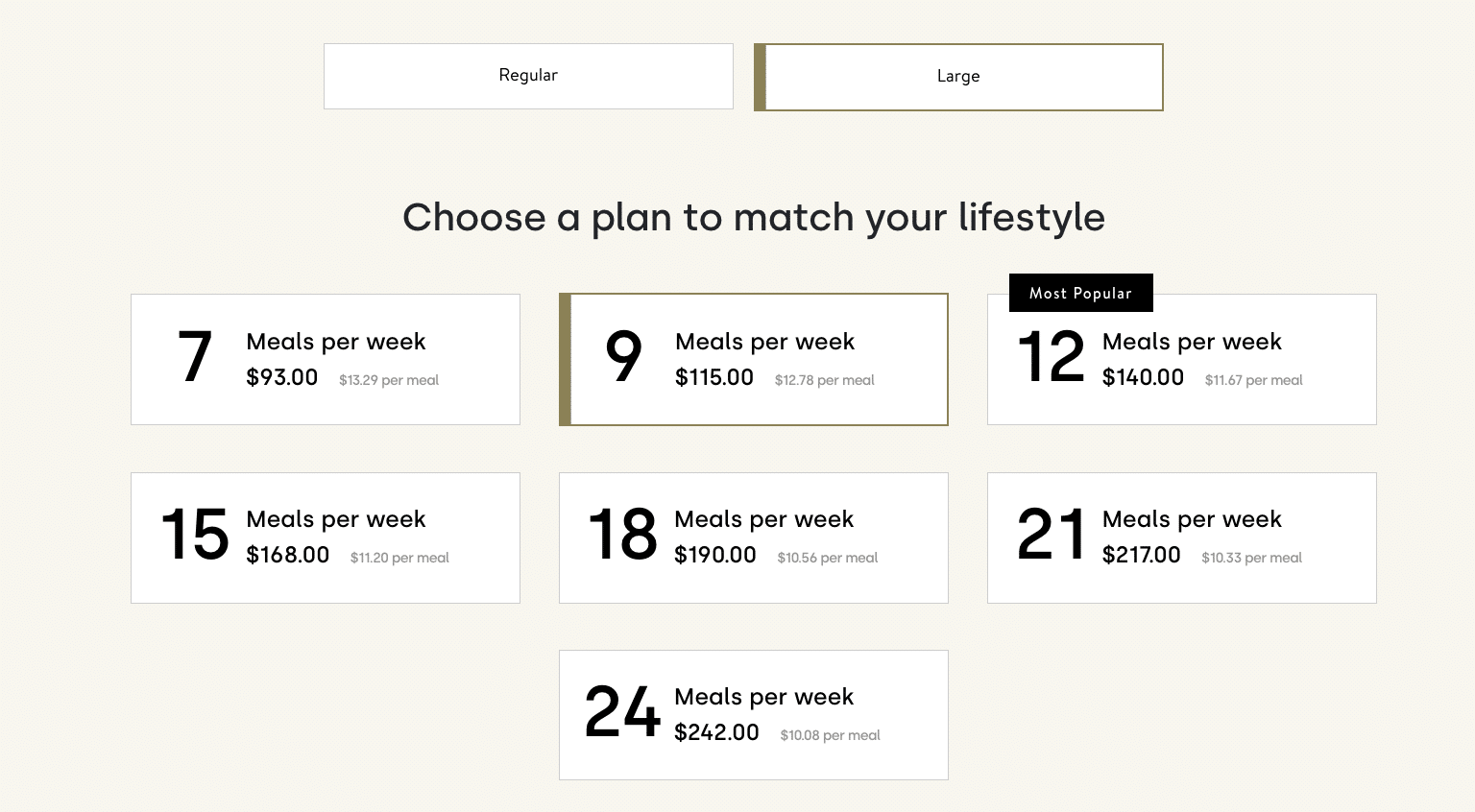Pick the 21 meals per week plan
Image resolution: width=1475 pixels, height=812 pixels.
pos(1181,537)
